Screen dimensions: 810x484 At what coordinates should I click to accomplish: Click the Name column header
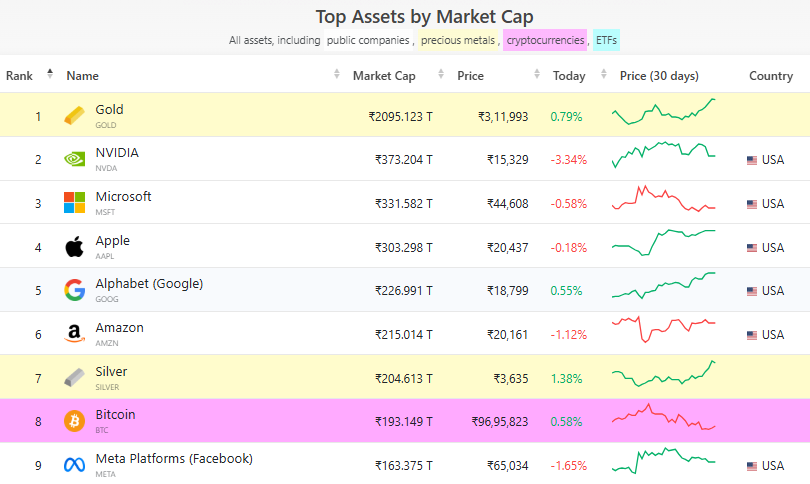(82, 76)
